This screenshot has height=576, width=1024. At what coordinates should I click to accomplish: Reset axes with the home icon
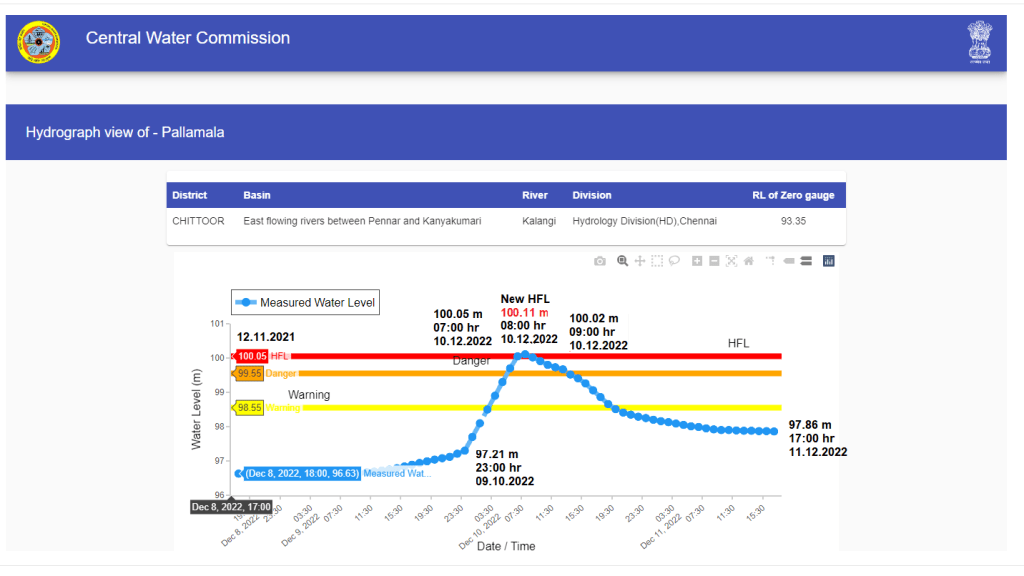click(749, 261)
